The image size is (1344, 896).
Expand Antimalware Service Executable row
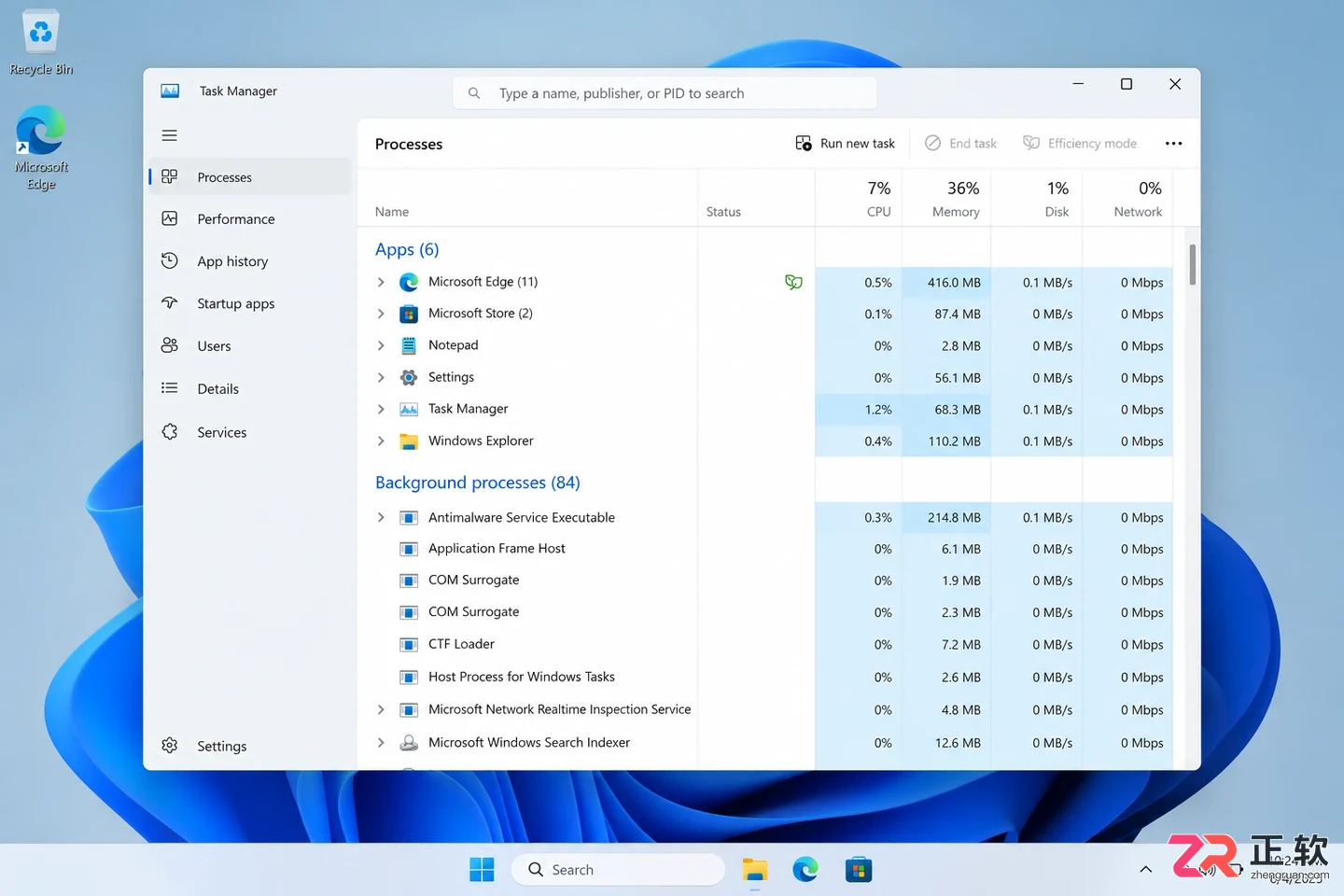coord(381,517)
